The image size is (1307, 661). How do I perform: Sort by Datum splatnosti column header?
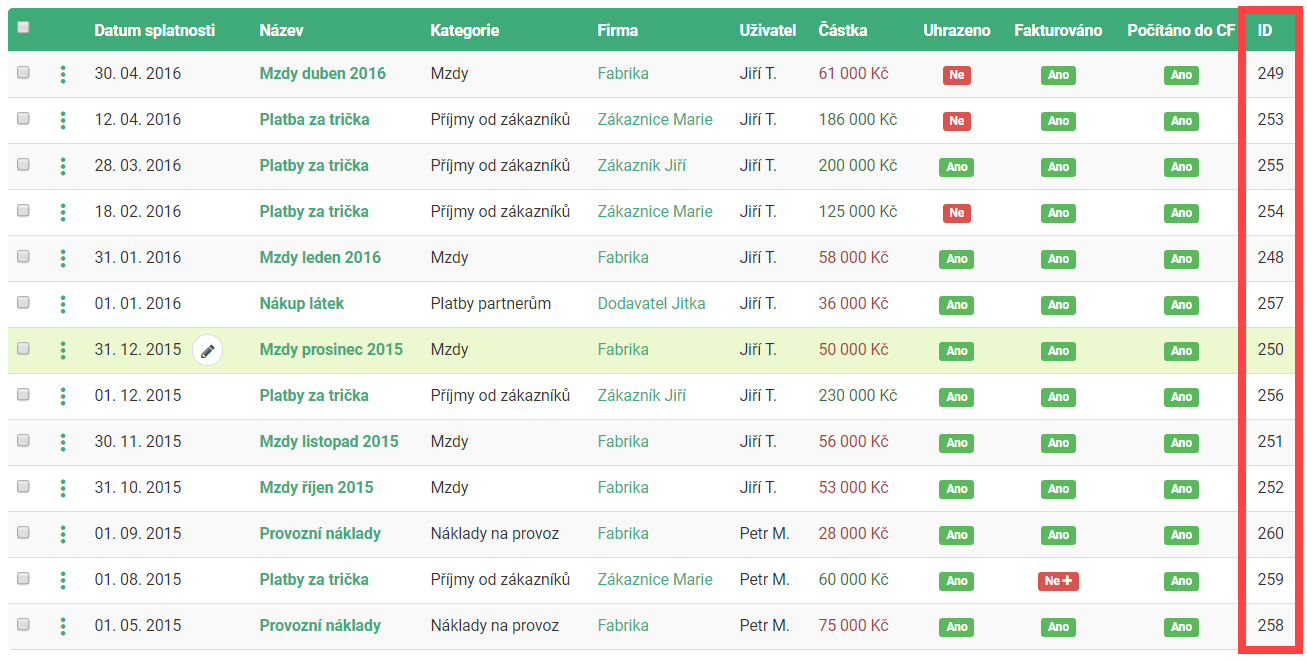pos(154,30)
